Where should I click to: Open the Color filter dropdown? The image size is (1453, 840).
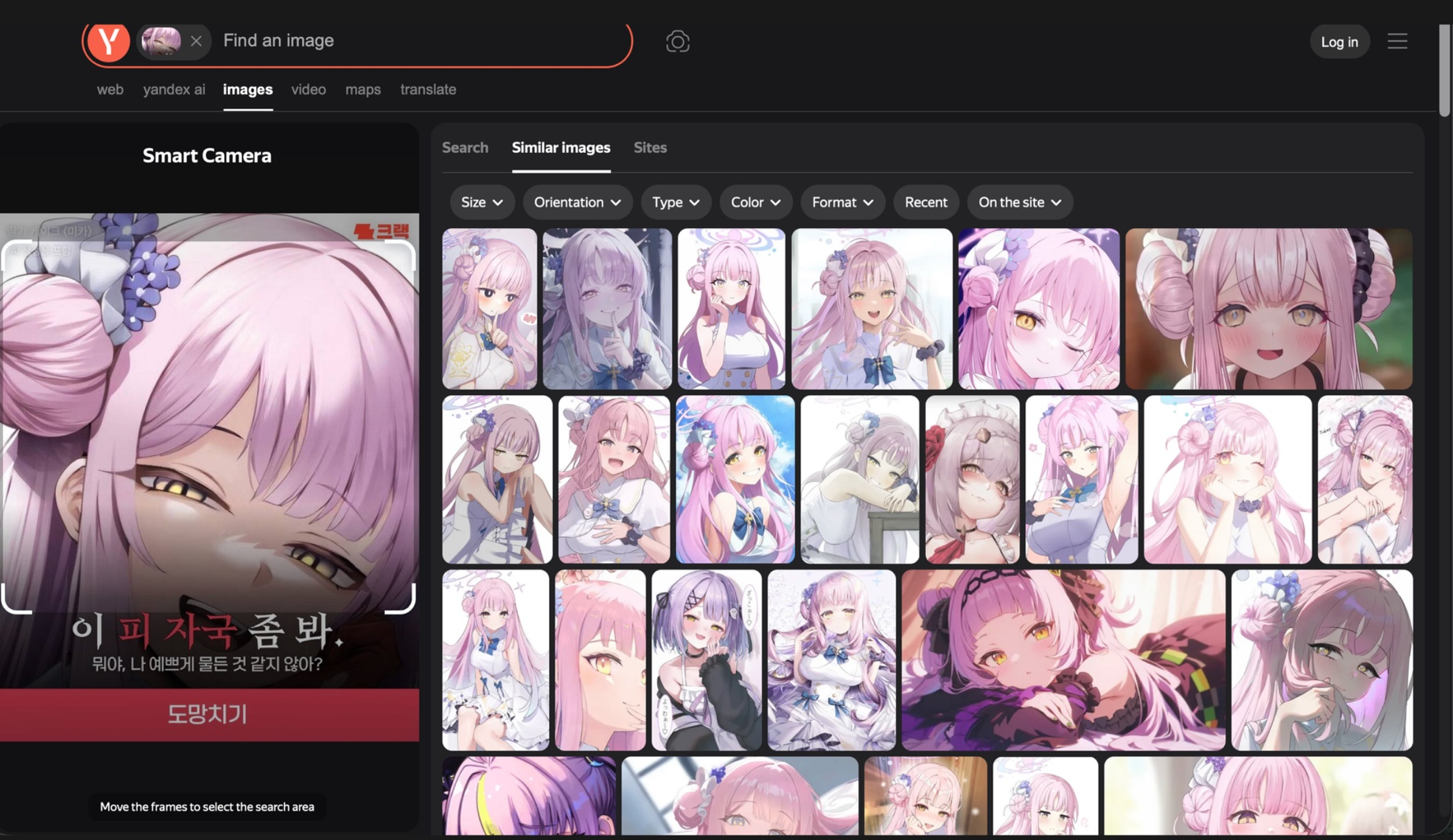pyautogui.click(x=756, y=202)
